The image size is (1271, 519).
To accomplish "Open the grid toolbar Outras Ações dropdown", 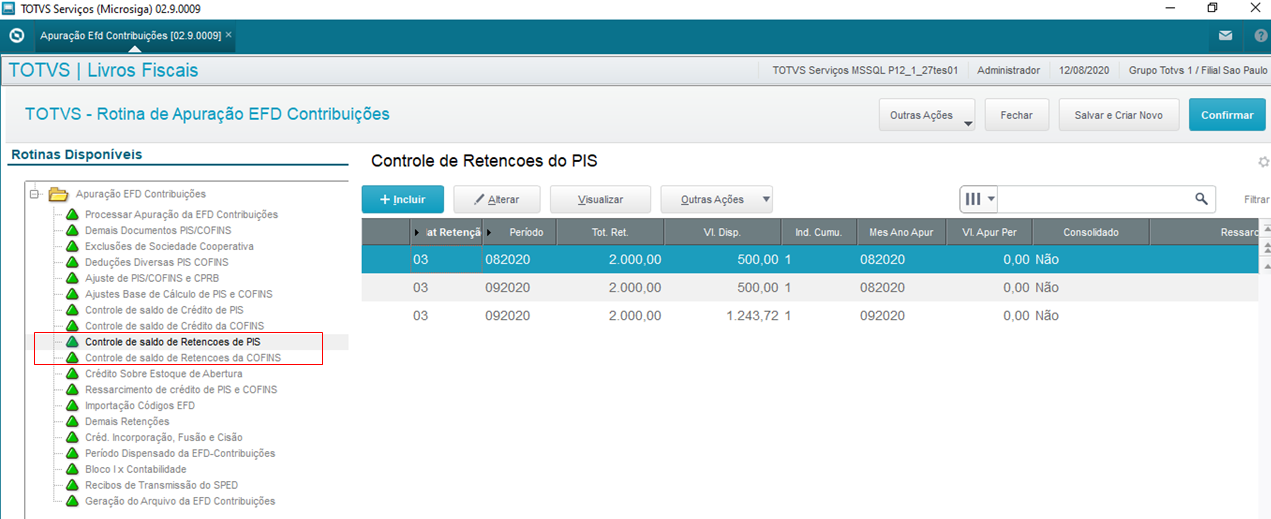I will 716,199.
